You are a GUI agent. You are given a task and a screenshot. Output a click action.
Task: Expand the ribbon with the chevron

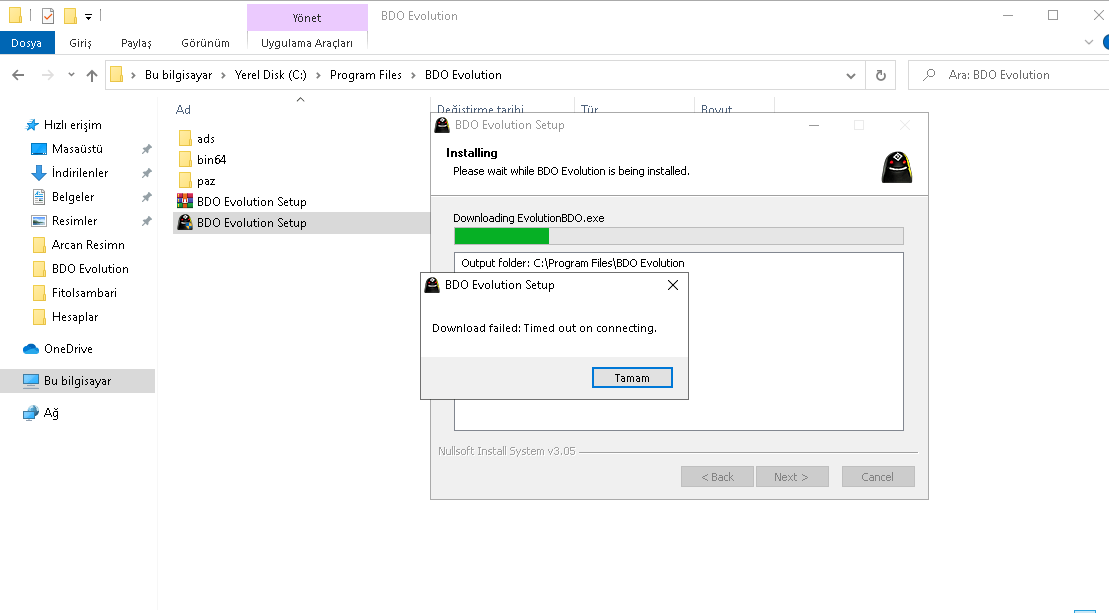pyautogui.click(x=1088, y=42)
